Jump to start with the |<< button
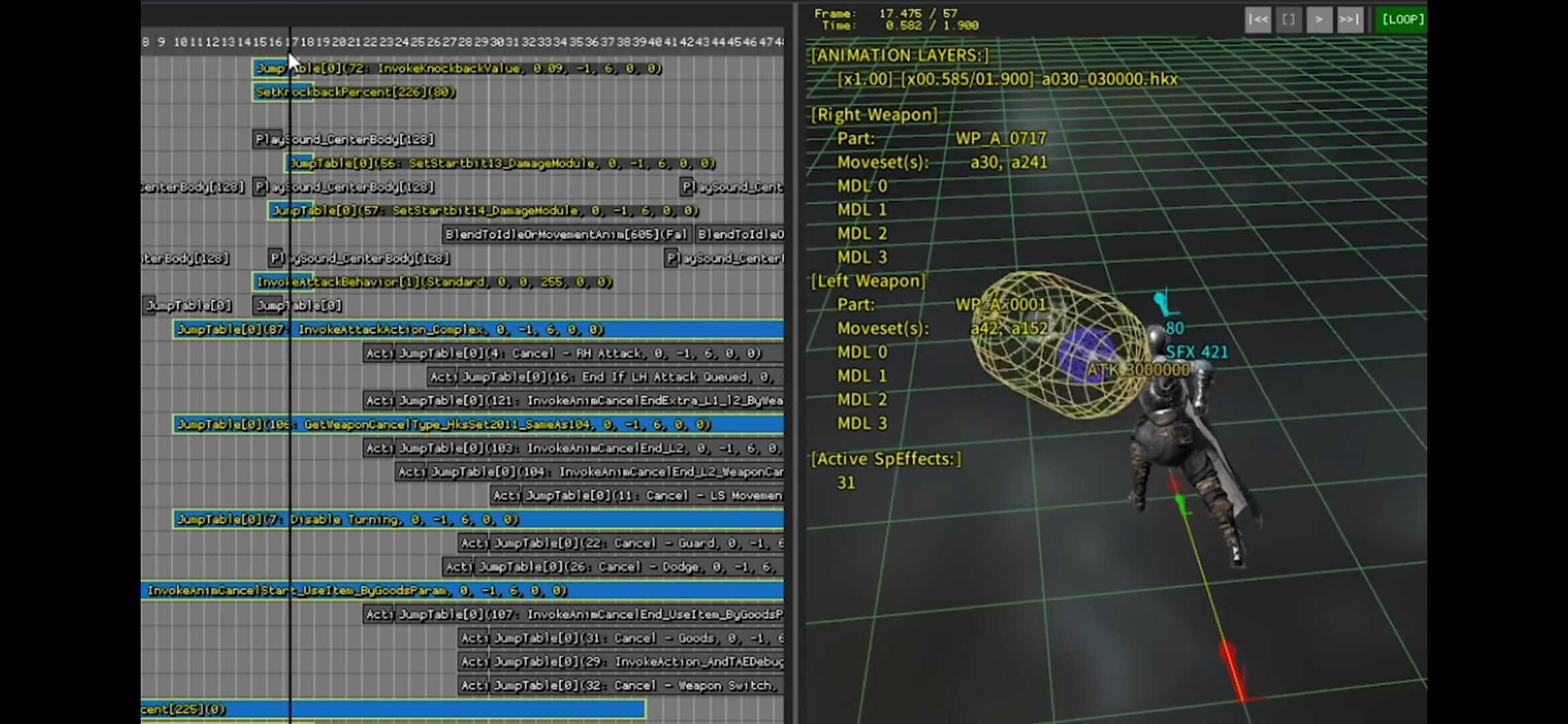This screenshot has height=724, width=1568. click(x=1258, y=19)
